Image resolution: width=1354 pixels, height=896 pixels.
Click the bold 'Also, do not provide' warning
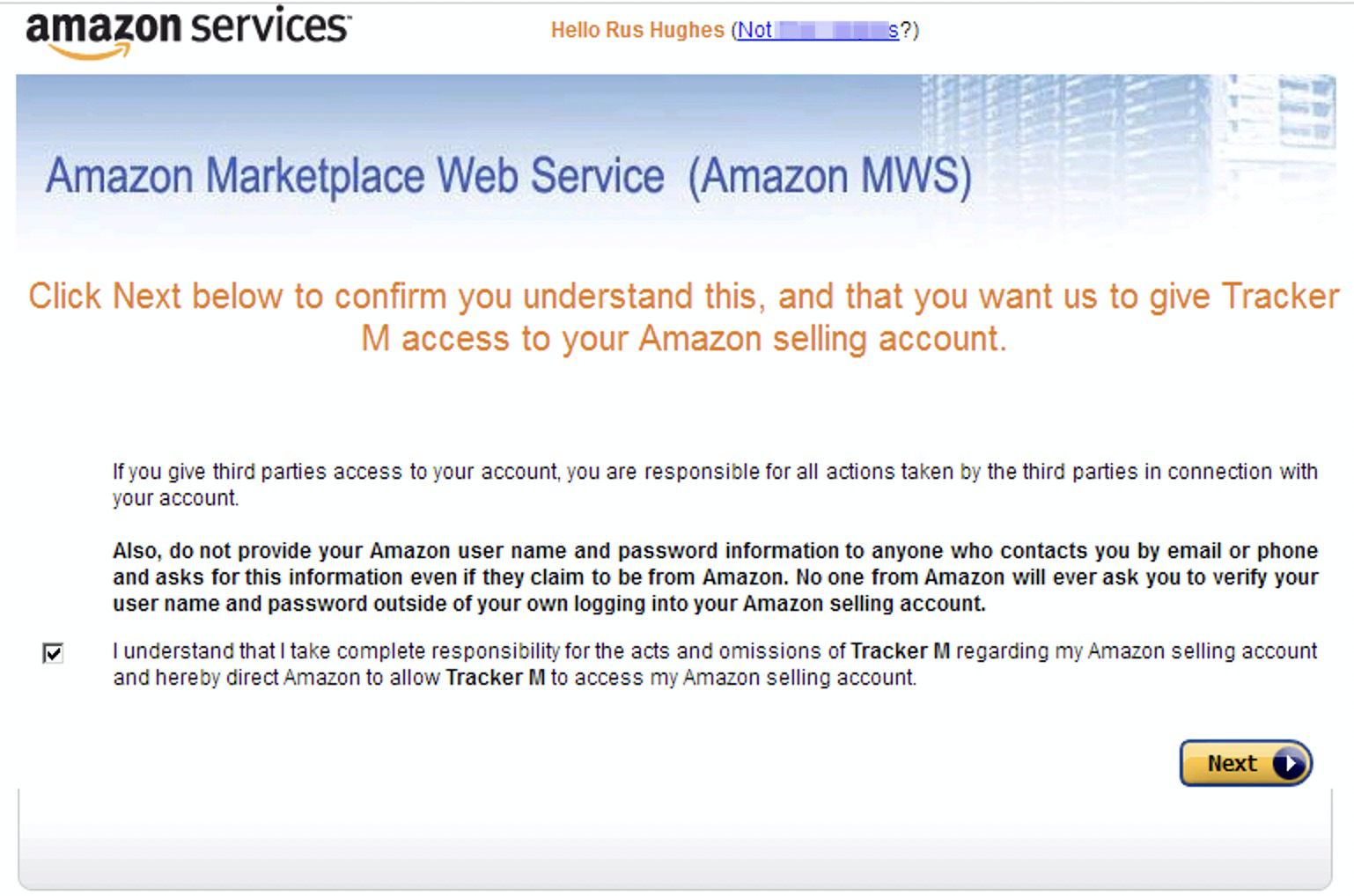click(x=715, y=577)
